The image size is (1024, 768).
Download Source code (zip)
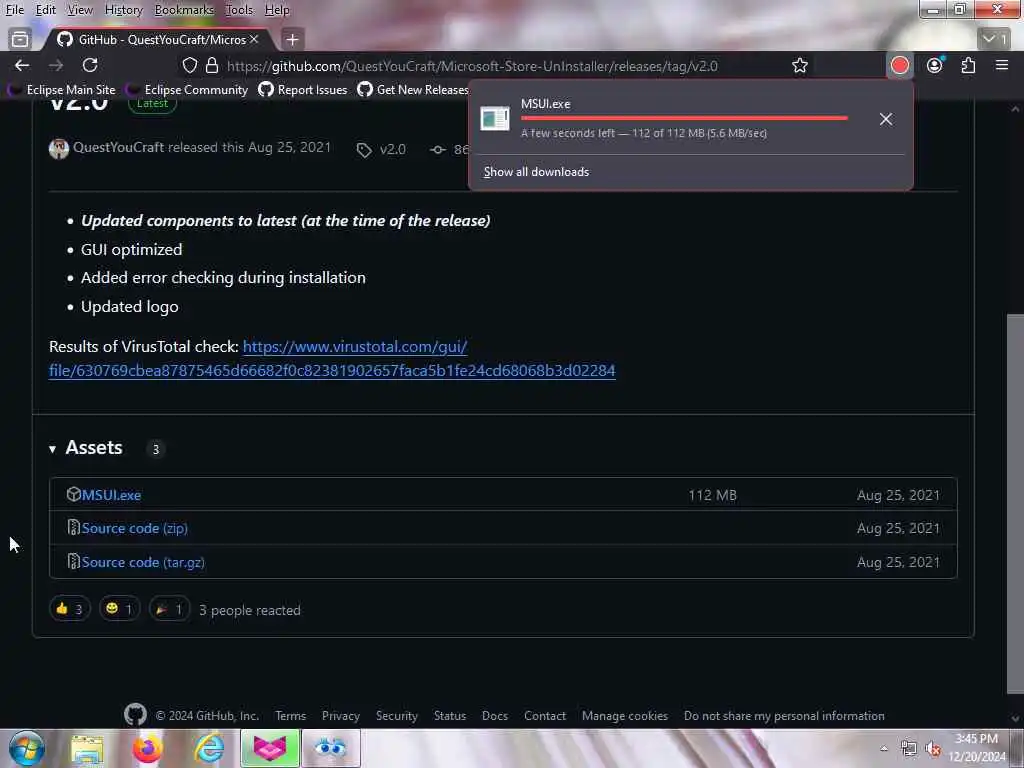point(135,528)
